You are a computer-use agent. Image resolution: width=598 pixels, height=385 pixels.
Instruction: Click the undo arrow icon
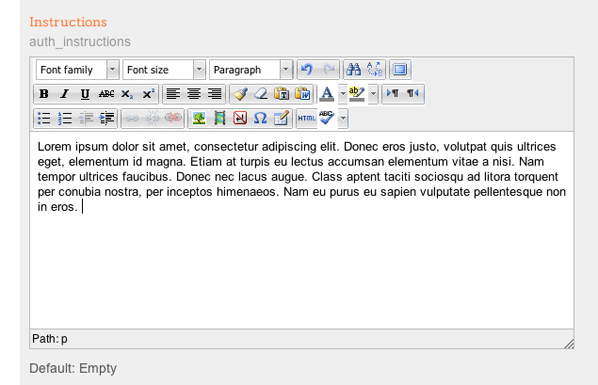(307, 69)
